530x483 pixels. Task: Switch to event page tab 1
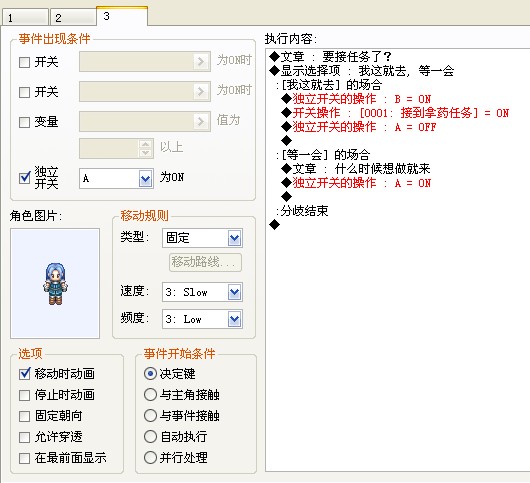pyautogui.click(x=25, y=17)
